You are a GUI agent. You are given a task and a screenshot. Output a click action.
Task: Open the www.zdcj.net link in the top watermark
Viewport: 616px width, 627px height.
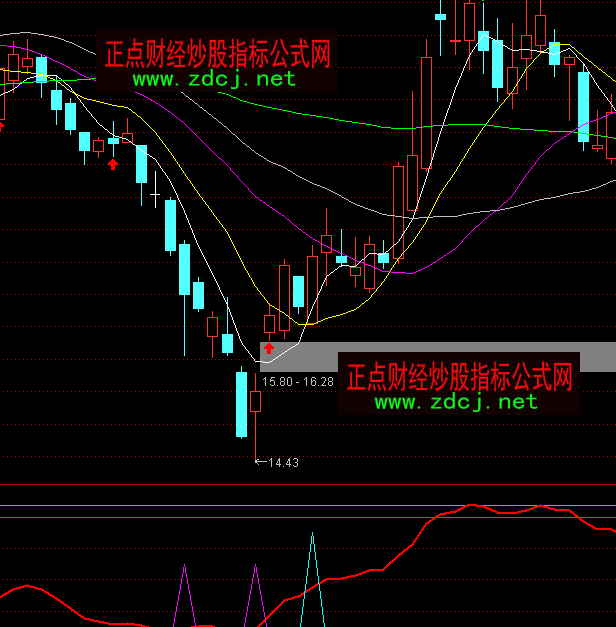[213, 78]
